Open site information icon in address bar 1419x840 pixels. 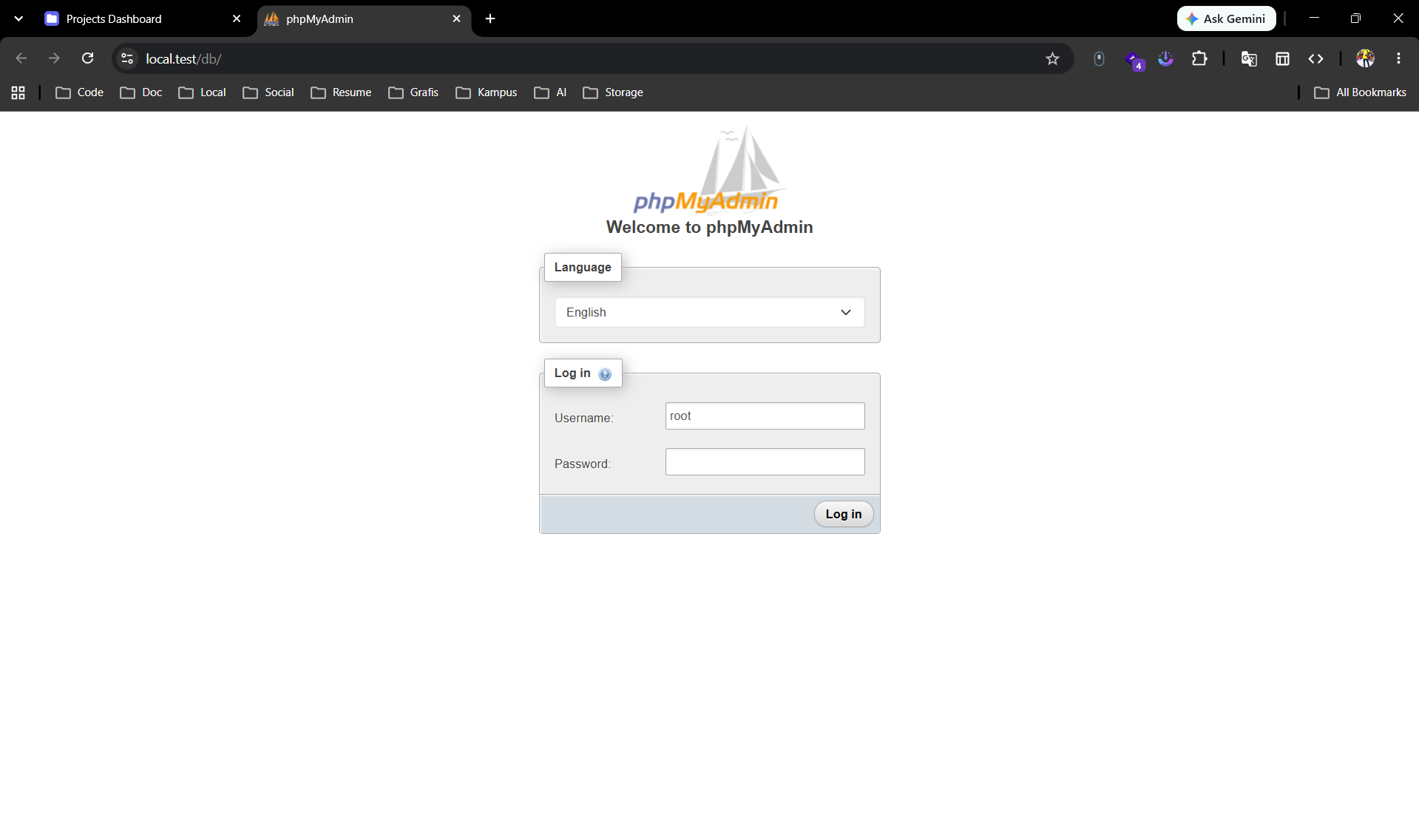(x=127, y=58)
